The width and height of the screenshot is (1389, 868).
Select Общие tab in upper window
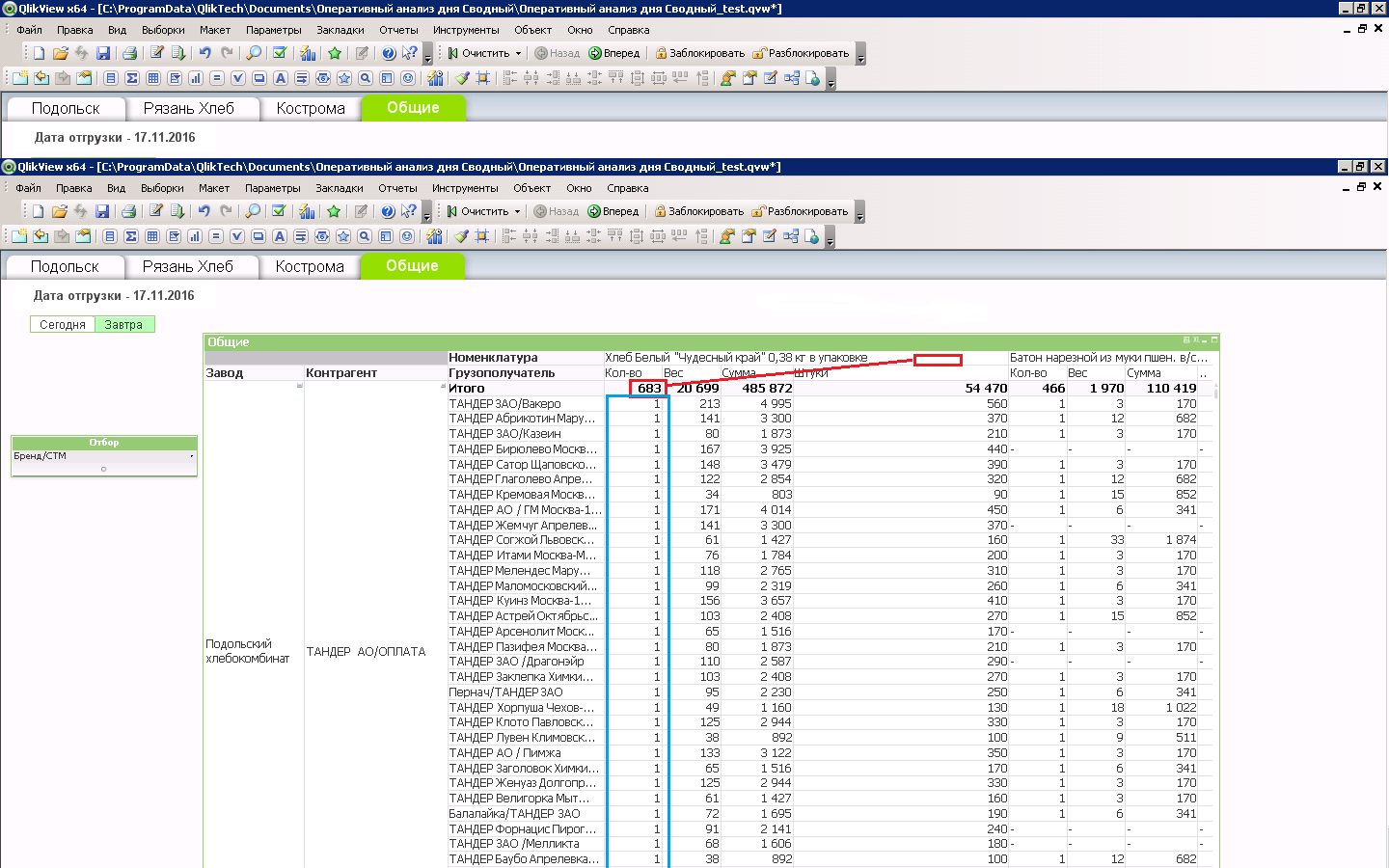click(413, 108)
